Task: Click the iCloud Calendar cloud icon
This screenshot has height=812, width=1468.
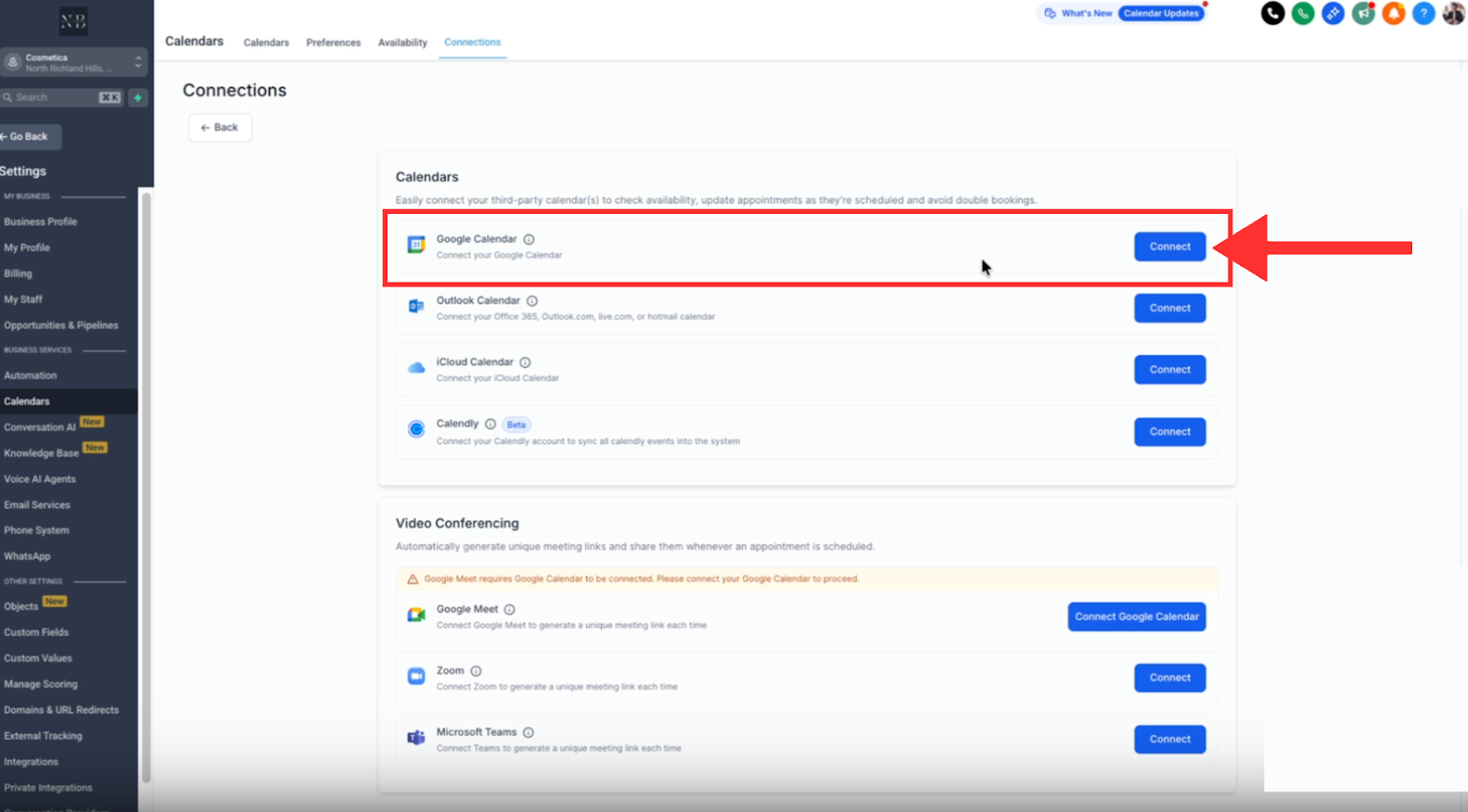Action: (x=417, y=368)
